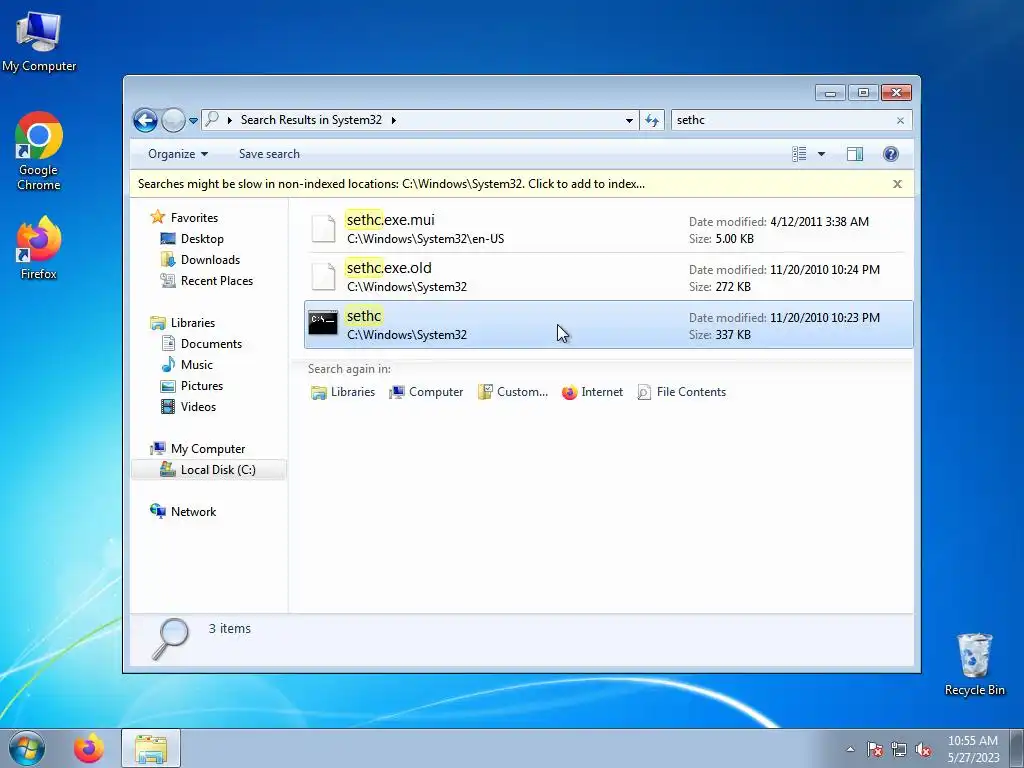The height and width of the screenshot is (768, 1024).
Task: Select My Computer in navigation pane
Action: [208, 449]
